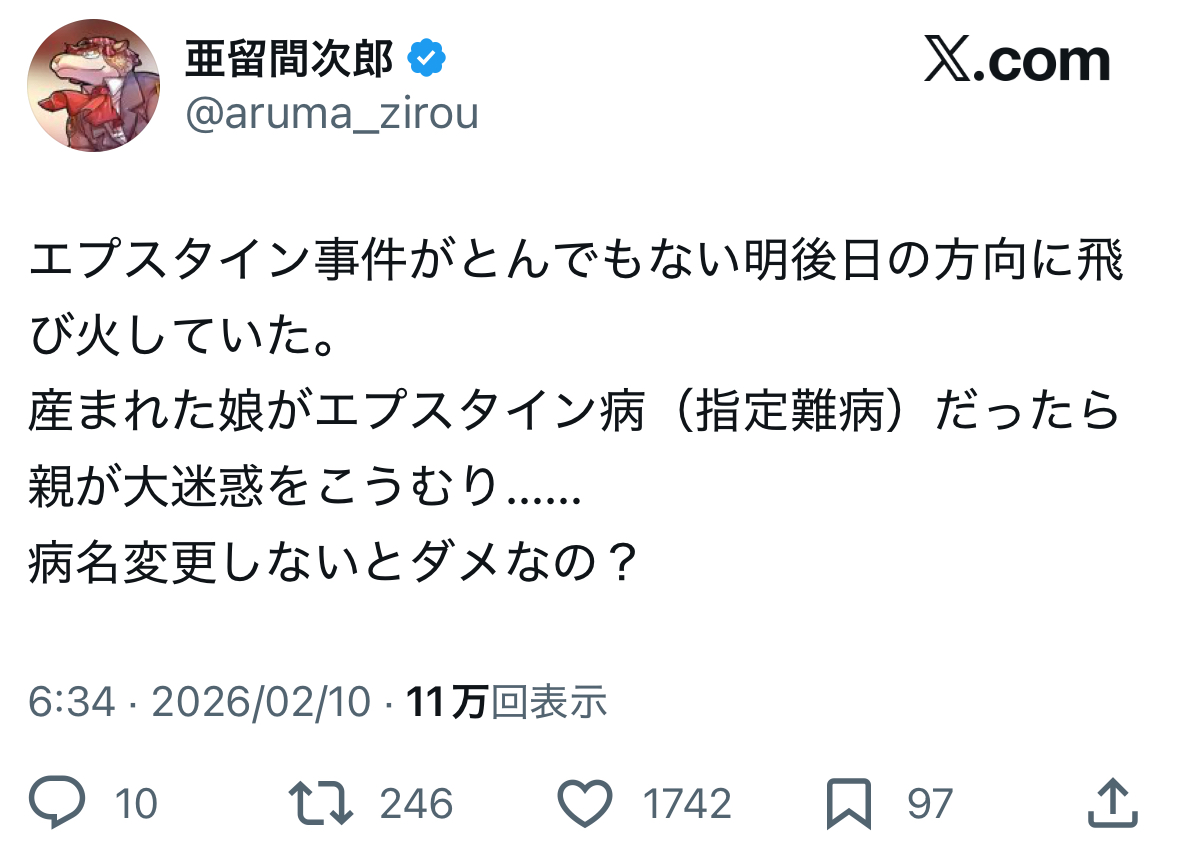Click the 6:34 timestamp

tap(72, 701)
